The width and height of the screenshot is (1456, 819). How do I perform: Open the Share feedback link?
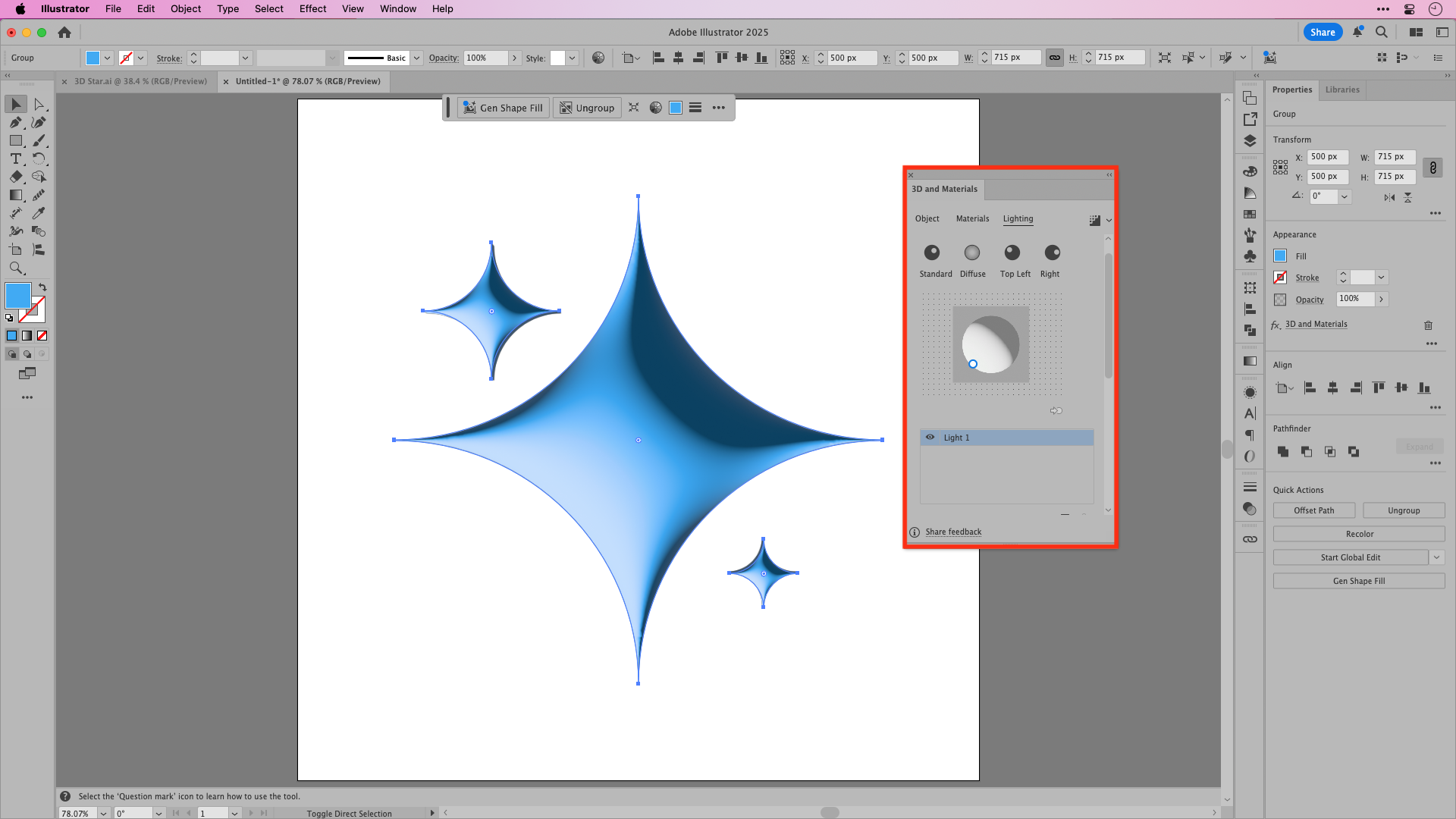pyautogui.click(x=952, y=532)
